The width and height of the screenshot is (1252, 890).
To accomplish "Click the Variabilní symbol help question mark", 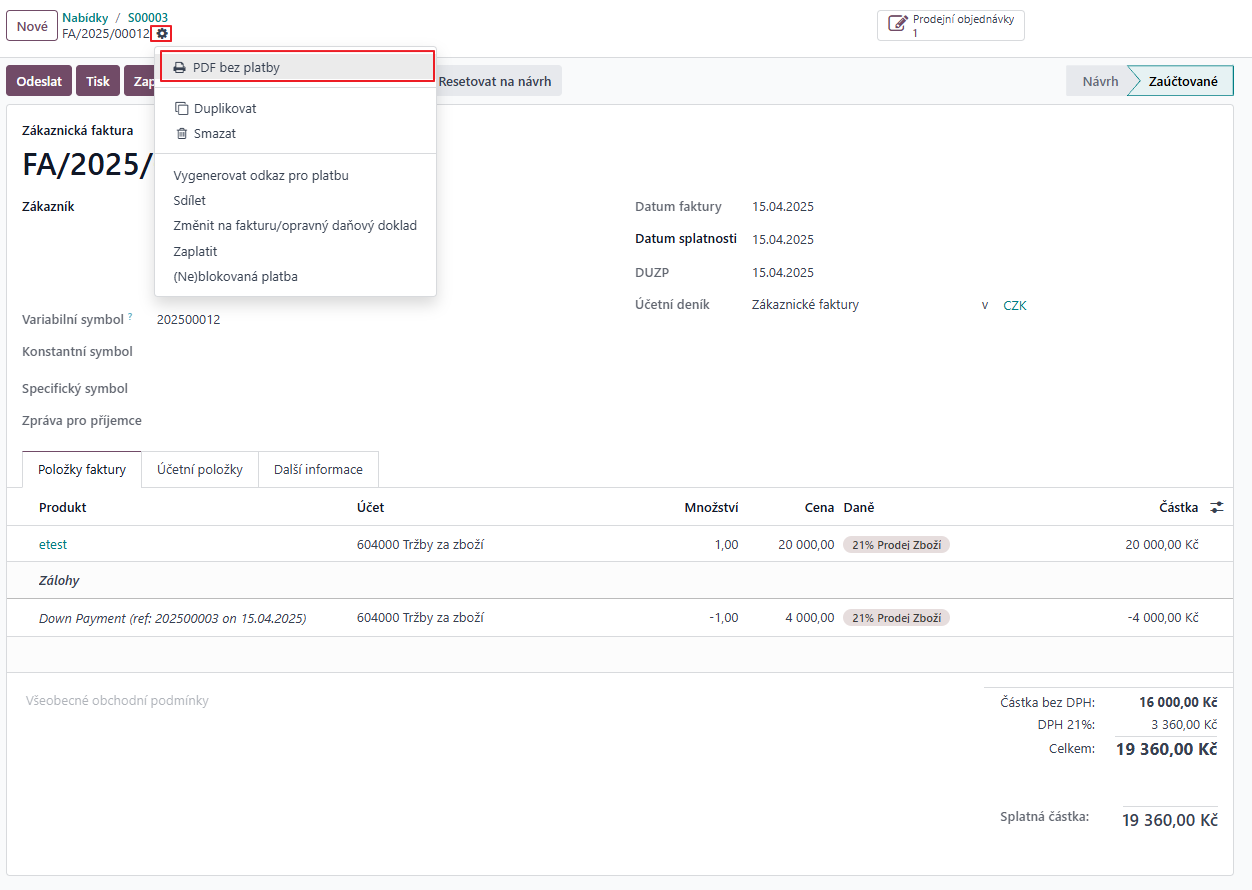I will (130, 317).
